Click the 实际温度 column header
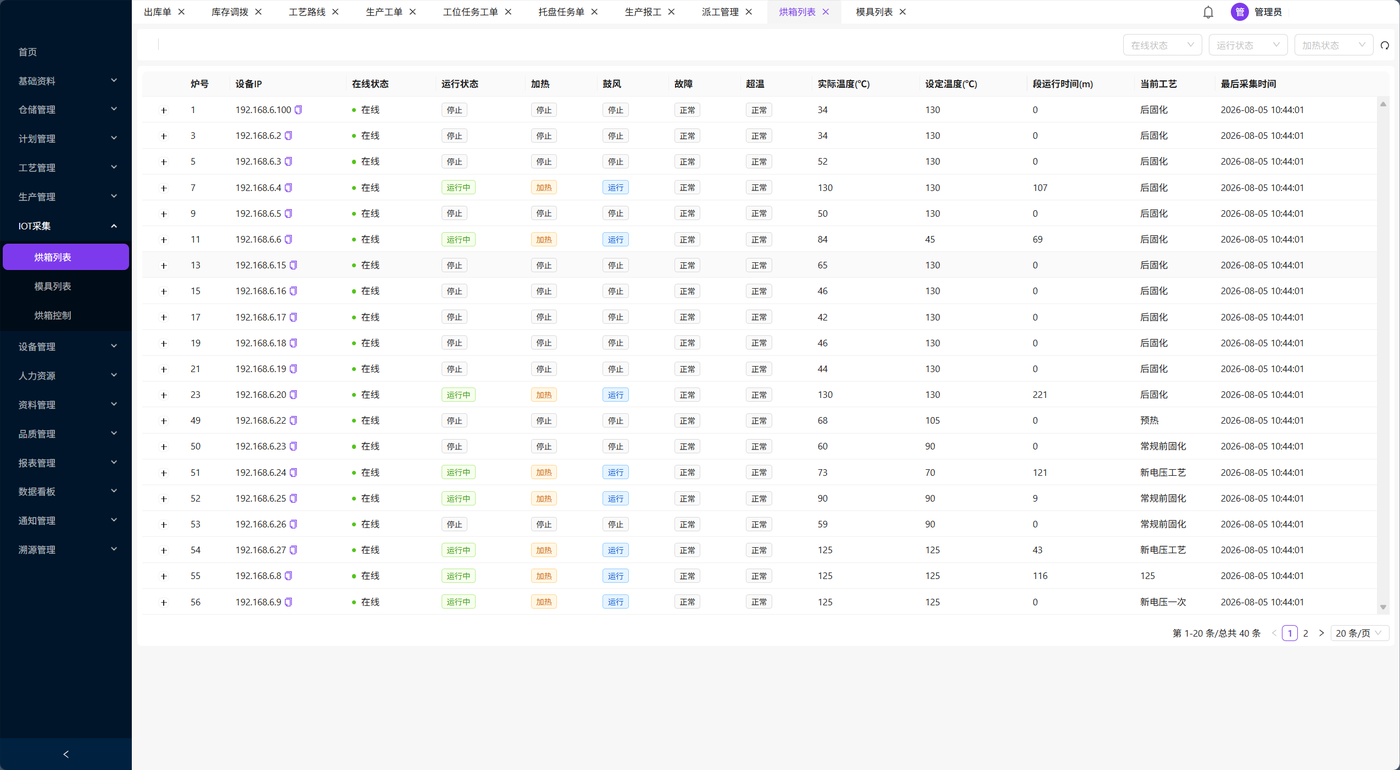Screen dimensions: 1400x770 point(843,84)
